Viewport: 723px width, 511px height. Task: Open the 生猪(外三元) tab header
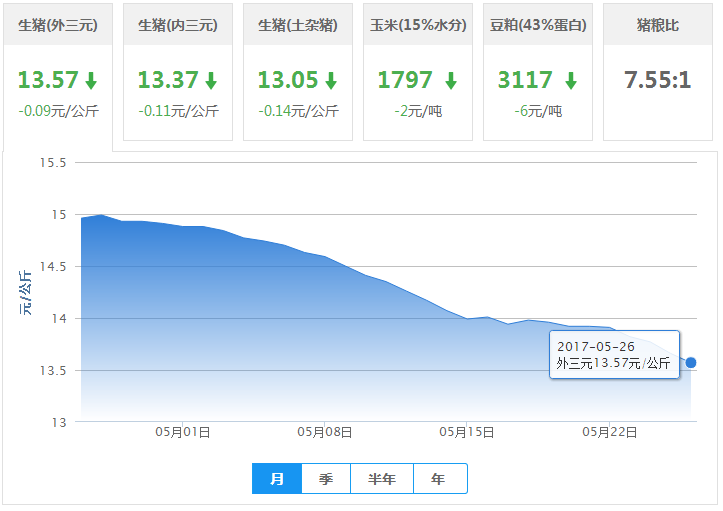point(58,25)
